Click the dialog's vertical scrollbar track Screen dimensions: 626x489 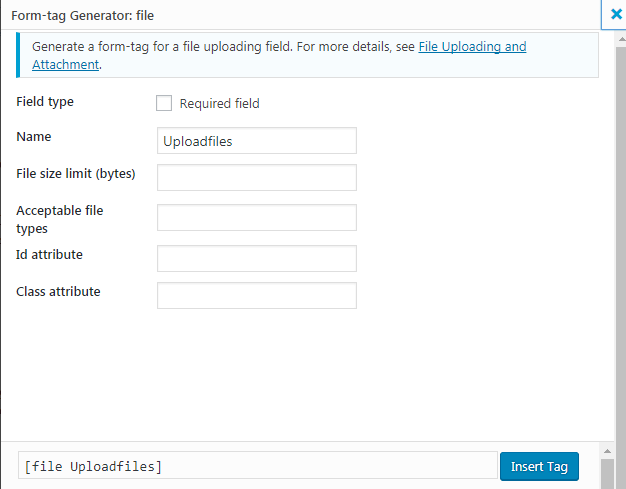(607, 250)
